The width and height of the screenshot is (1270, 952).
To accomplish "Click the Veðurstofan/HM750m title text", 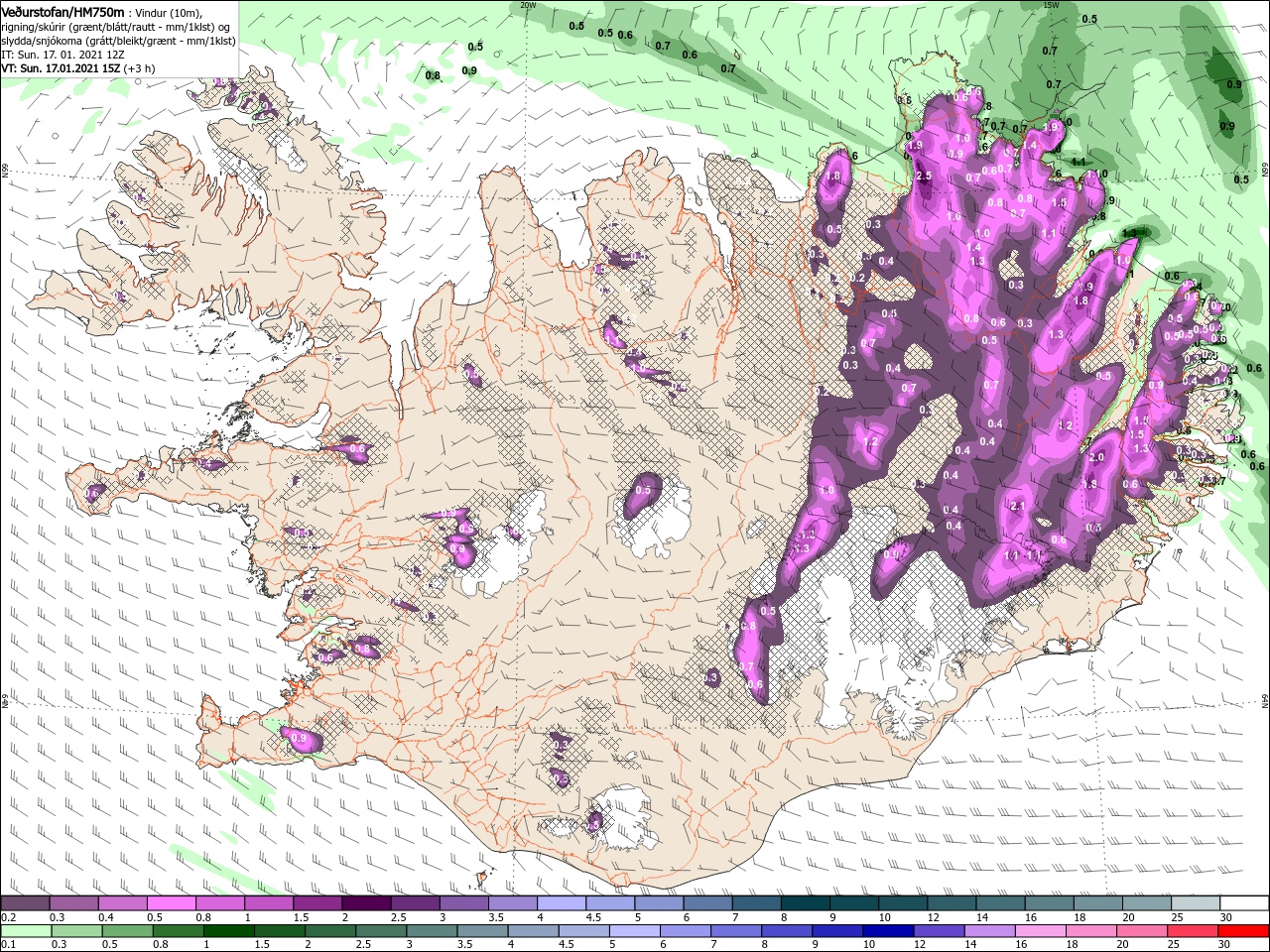I will [63, 11].
